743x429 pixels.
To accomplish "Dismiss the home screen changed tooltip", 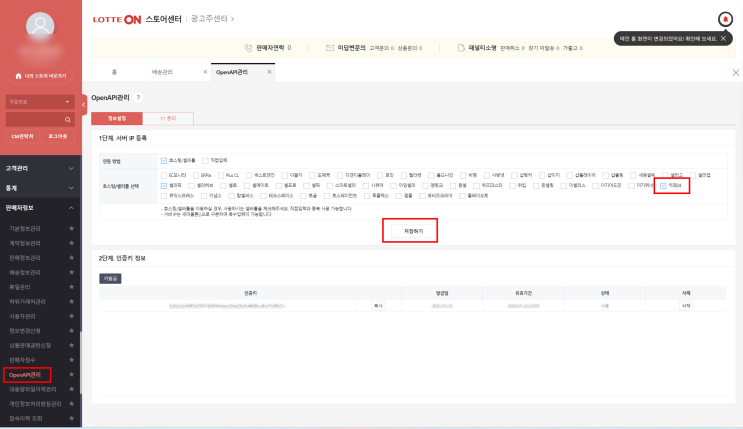I will click(x=723, y=38).
